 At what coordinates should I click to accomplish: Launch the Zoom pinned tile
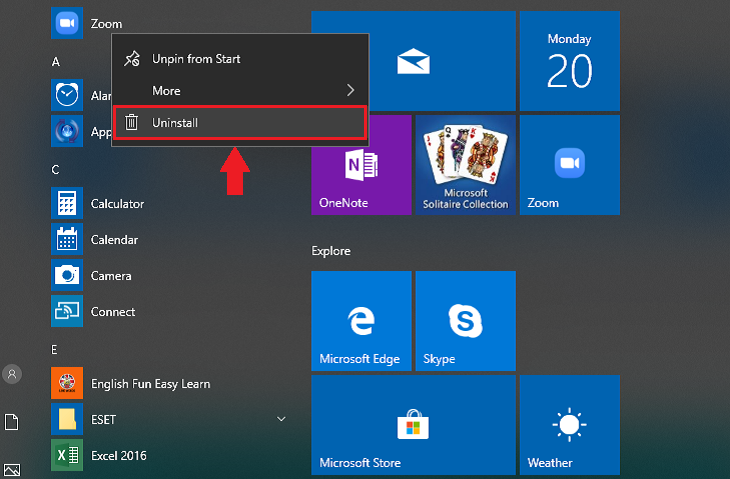point(570,165)
